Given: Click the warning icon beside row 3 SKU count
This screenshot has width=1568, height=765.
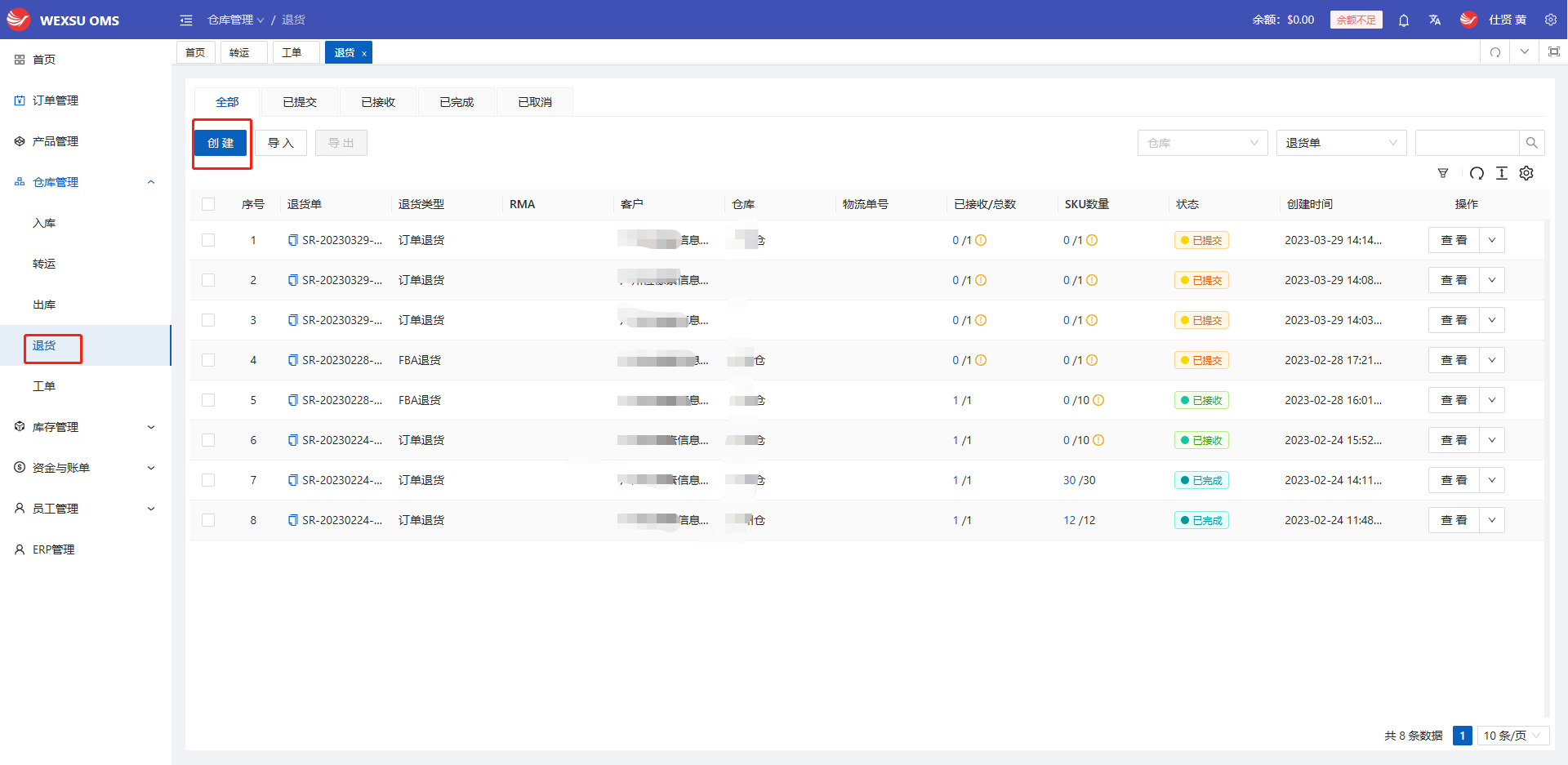Looking at the screenshot, I should coord(1092,320).
